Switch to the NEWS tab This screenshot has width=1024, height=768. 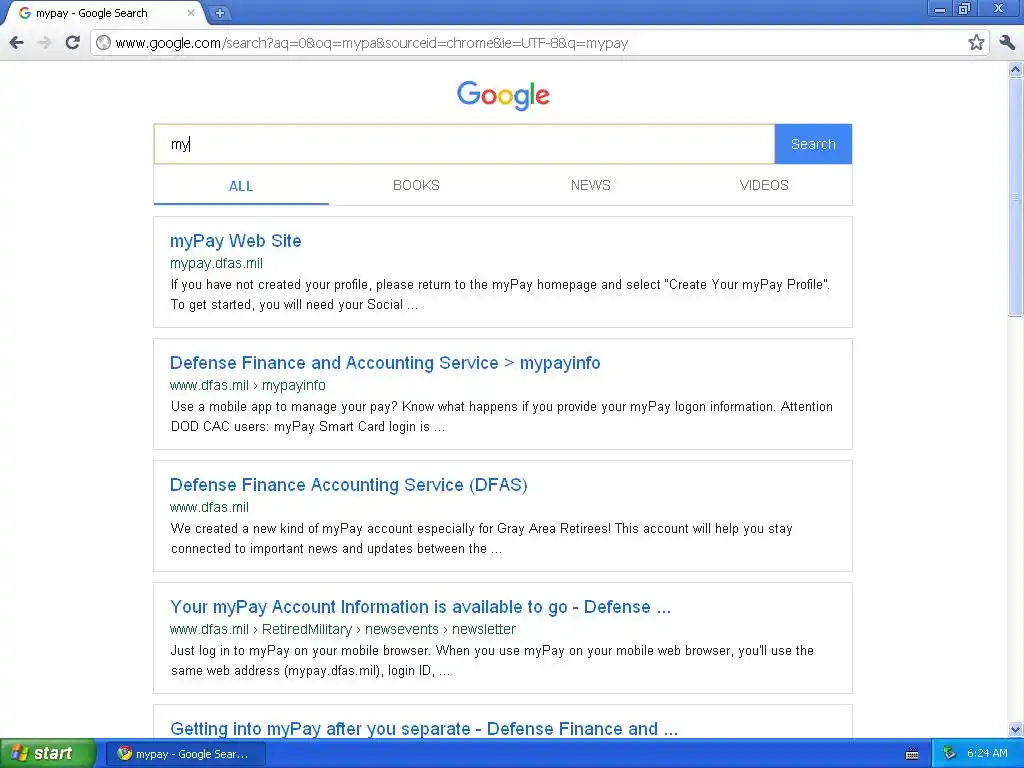click(590, 185)
